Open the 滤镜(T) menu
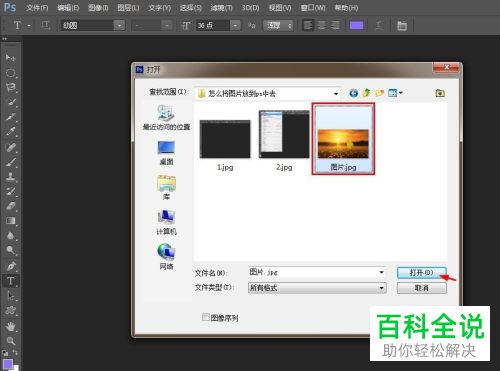Viewport: 500px width, 371px height. 222,8
